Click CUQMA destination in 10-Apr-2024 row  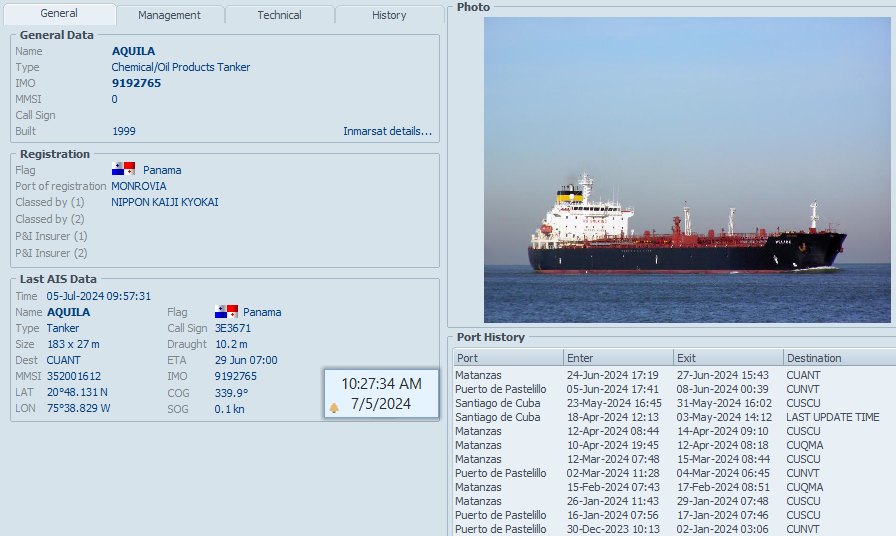(805, 445)
